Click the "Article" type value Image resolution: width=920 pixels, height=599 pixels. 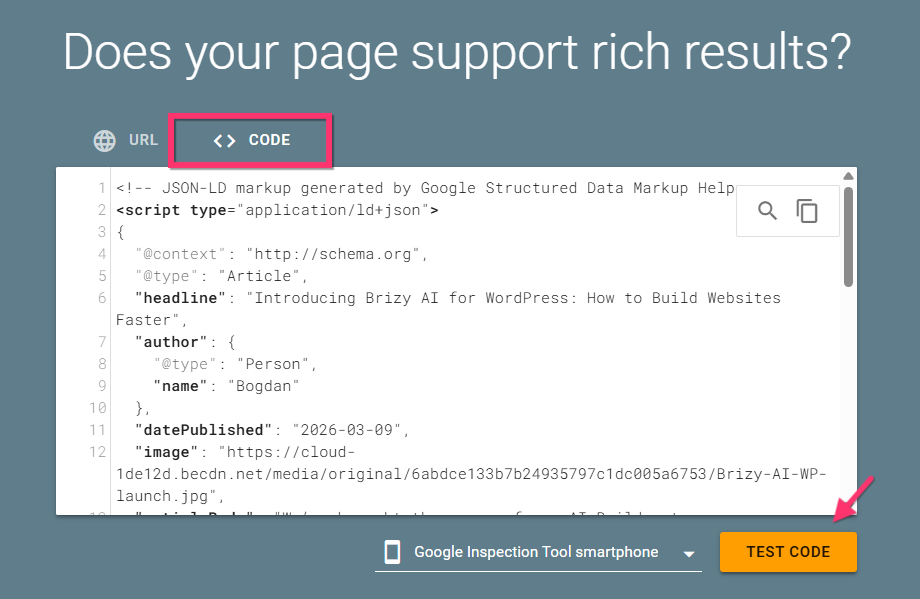pyautogui.click(x=259, y=276)
